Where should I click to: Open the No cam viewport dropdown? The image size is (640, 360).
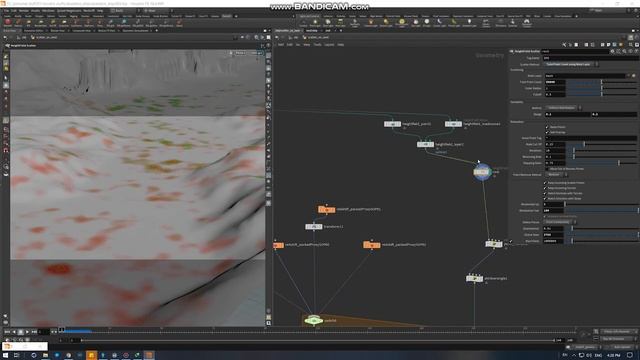click(x=257, y=53)
